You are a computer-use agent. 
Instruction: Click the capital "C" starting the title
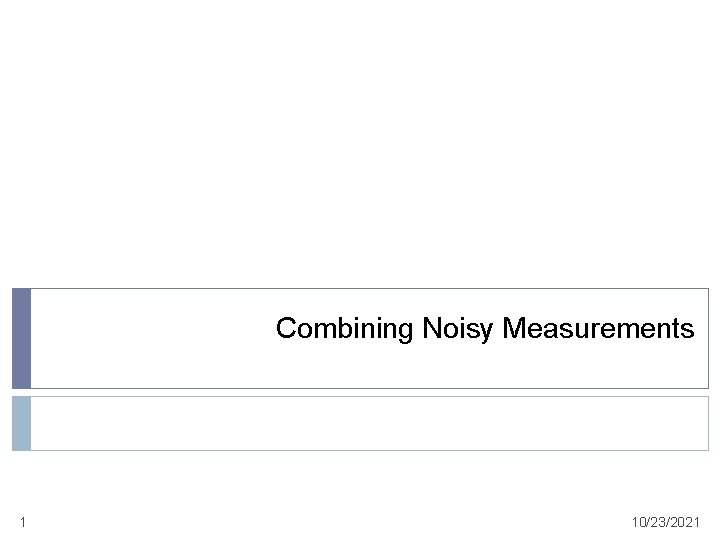(x=285, y=329)
